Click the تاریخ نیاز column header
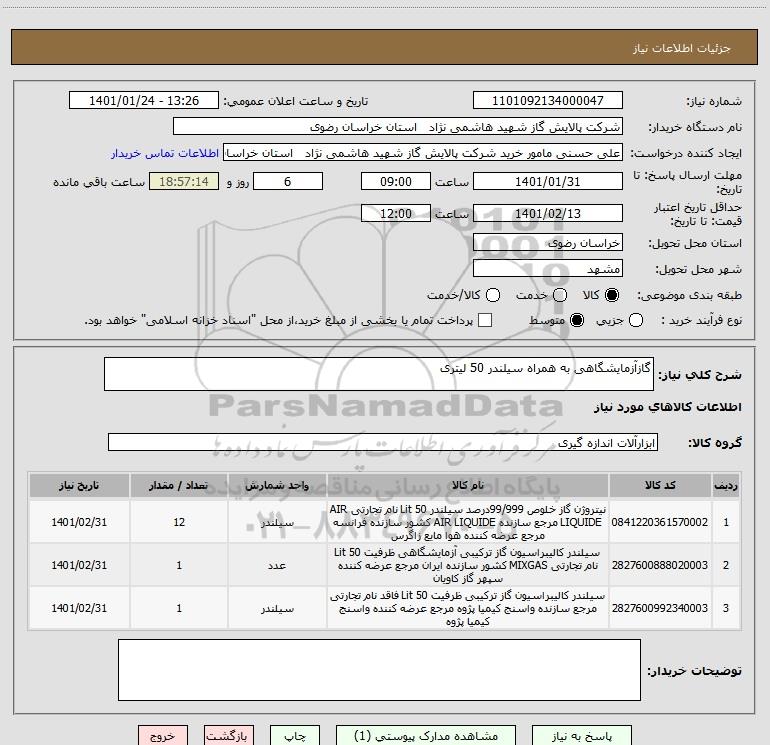The height and width of the screenshot is (745, 770). point(79,485)
